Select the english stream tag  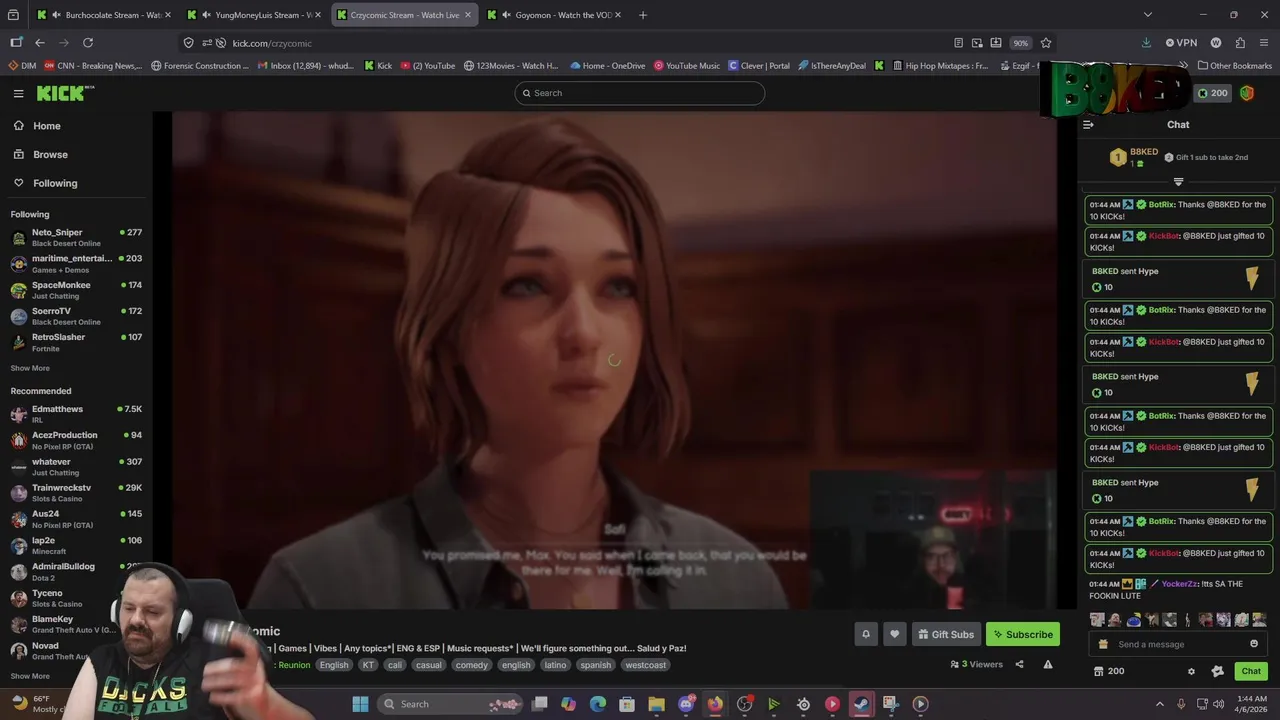point(516,665)
